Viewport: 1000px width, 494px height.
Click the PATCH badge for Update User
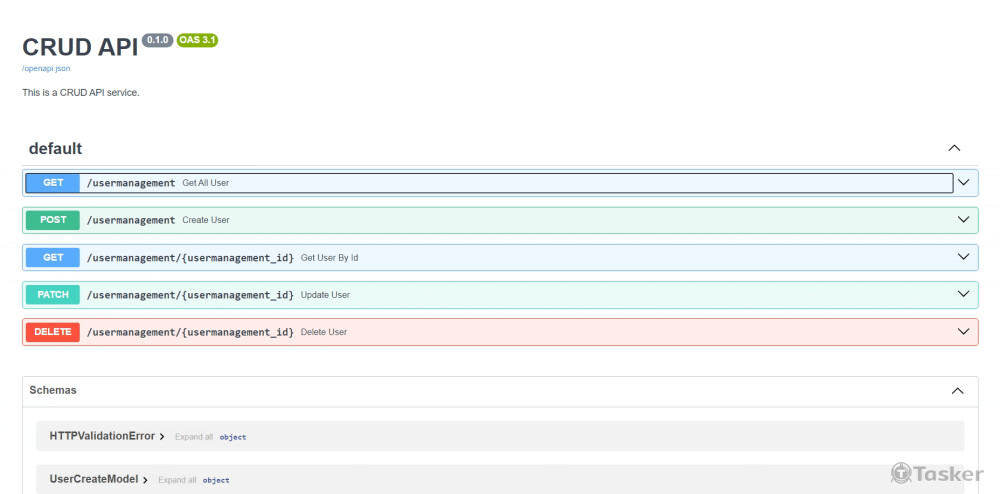pyautogui.click(x=53, y=295)
